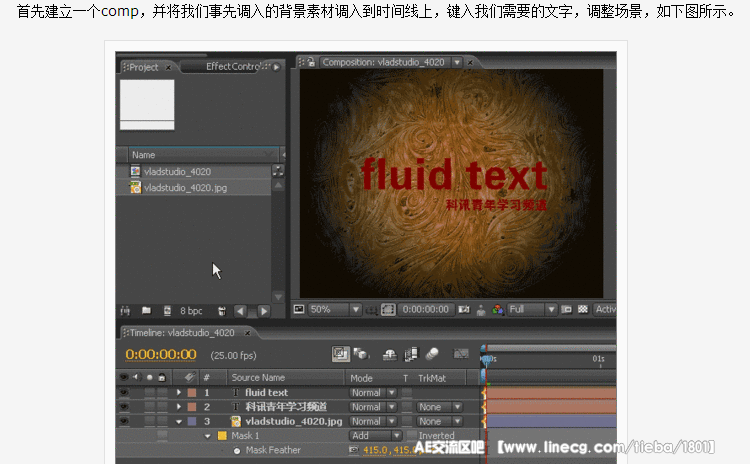Click the composition mini-flowchart icon in Timeline

coord(341,354)
